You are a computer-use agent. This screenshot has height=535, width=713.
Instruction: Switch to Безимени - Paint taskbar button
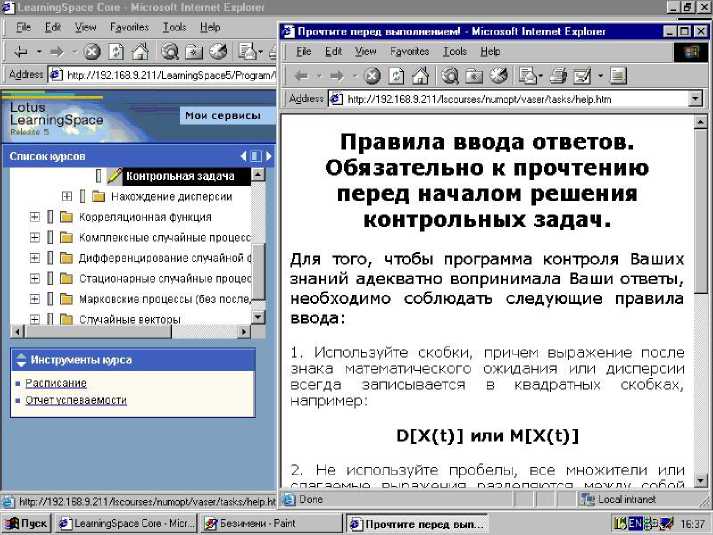coord(271,524)
